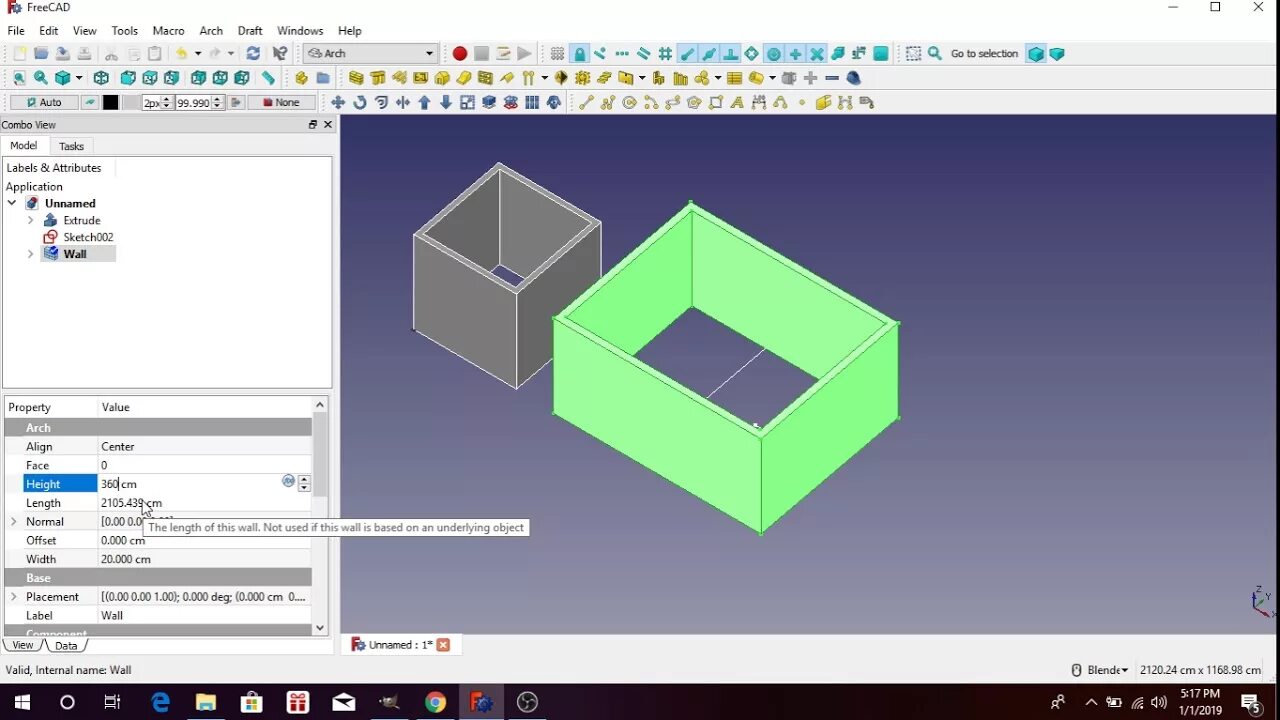Expand the Wall tree item
Viewport: 1280px width, 720px height.
point(31,254)
